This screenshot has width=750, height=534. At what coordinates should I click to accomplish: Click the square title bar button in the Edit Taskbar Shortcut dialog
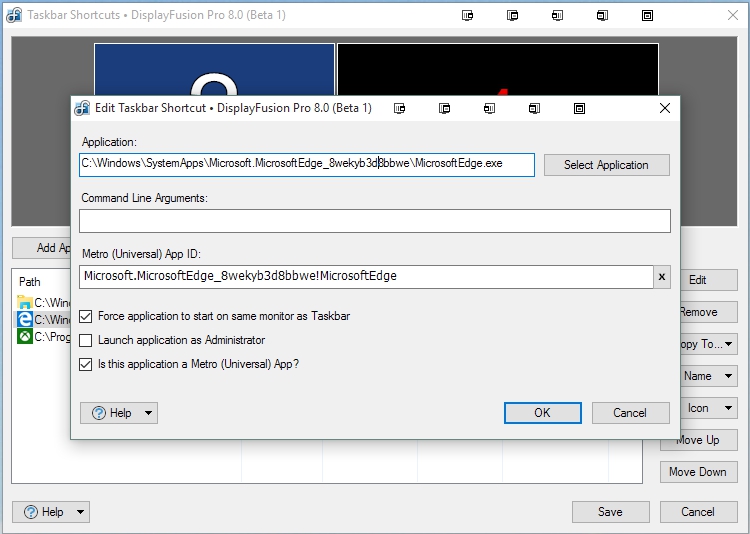pyautogui.click(x=580, y=108)
